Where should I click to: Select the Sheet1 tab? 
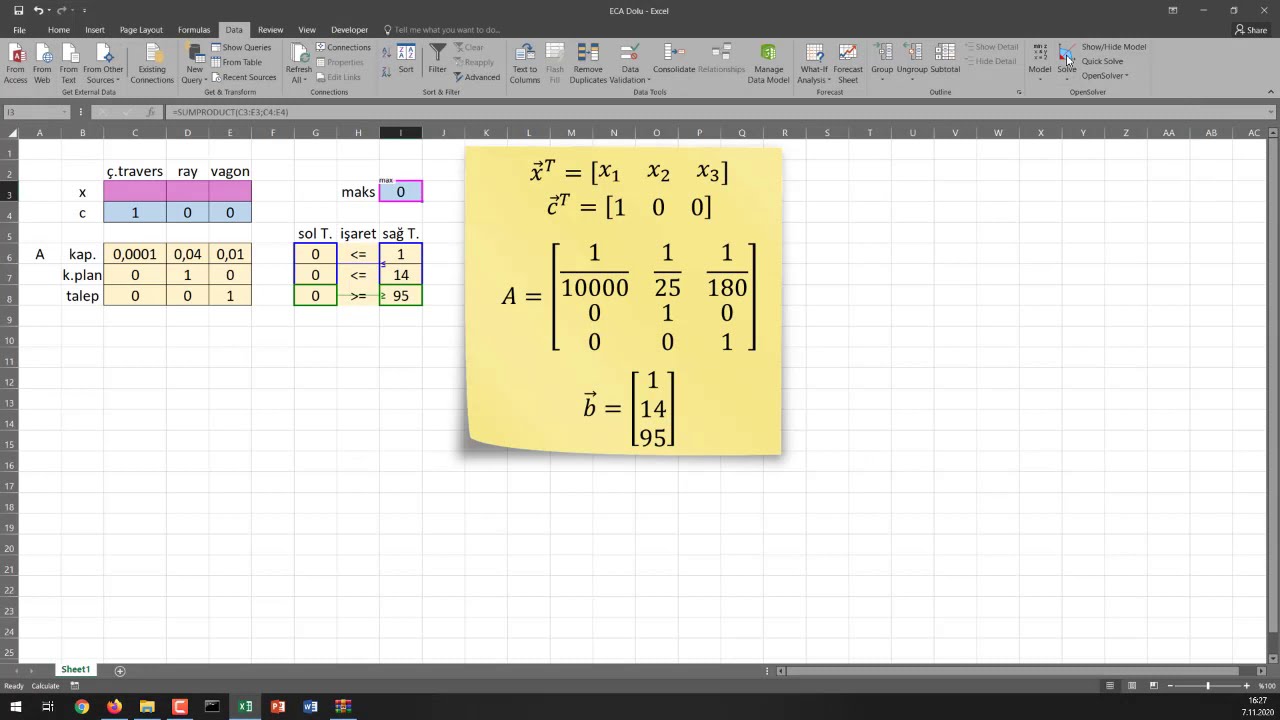click(75, 670)
